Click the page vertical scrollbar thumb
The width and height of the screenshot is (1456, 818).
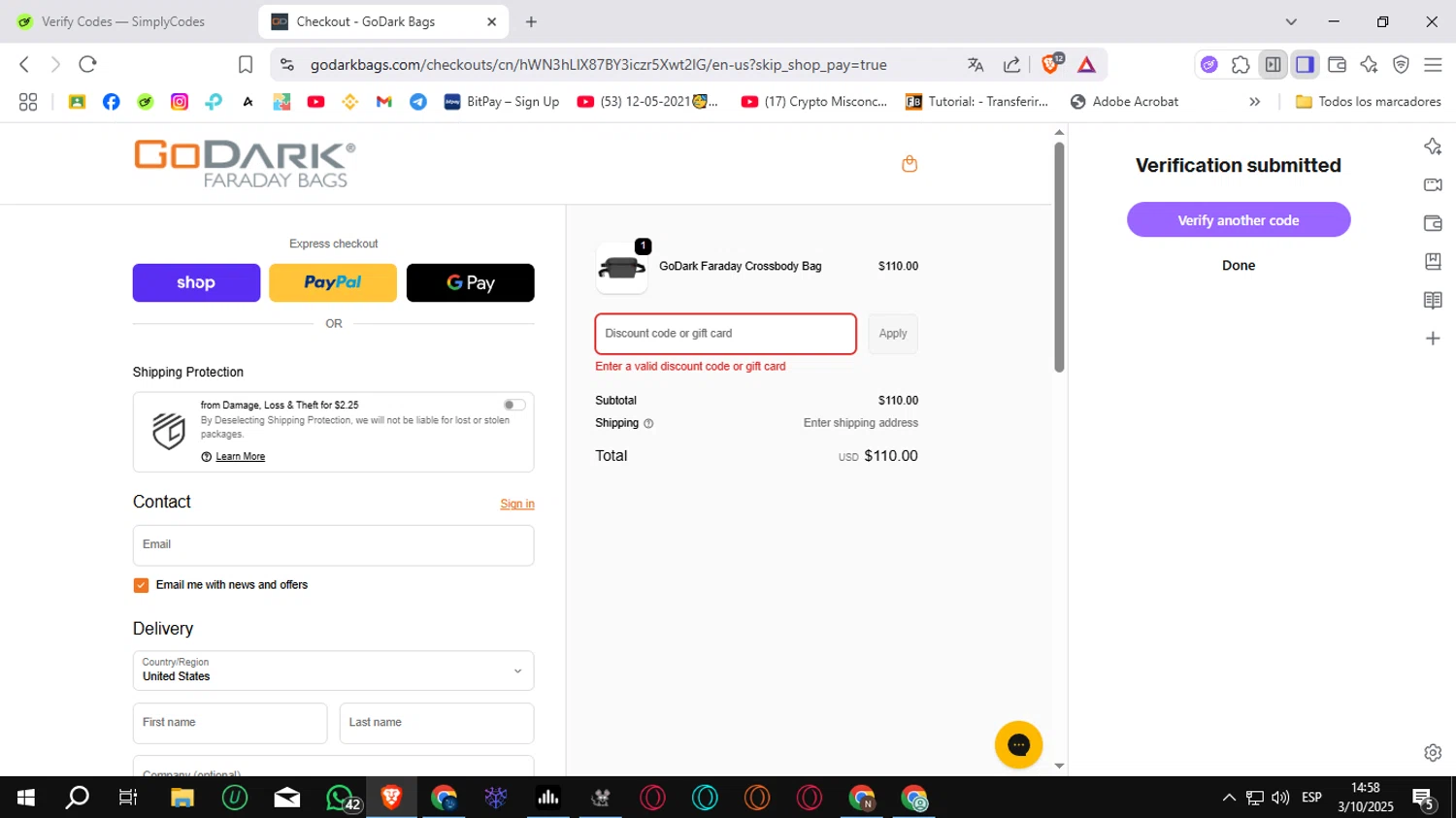coord(1059,257)
